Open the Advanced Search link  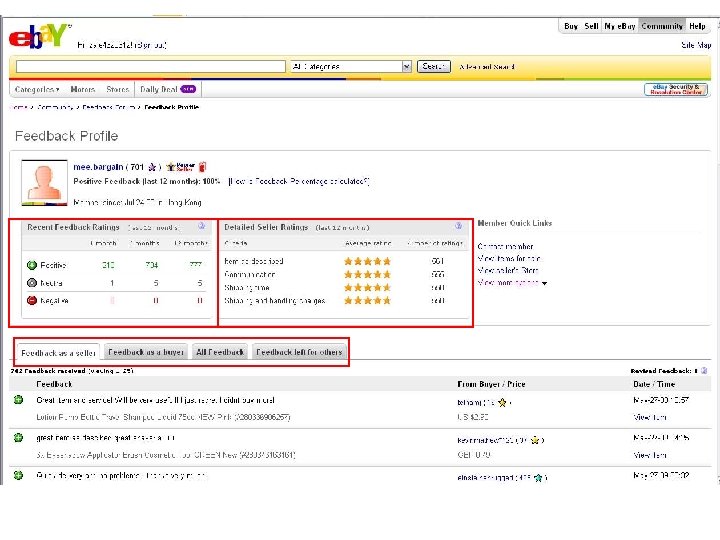coord(486,67)
